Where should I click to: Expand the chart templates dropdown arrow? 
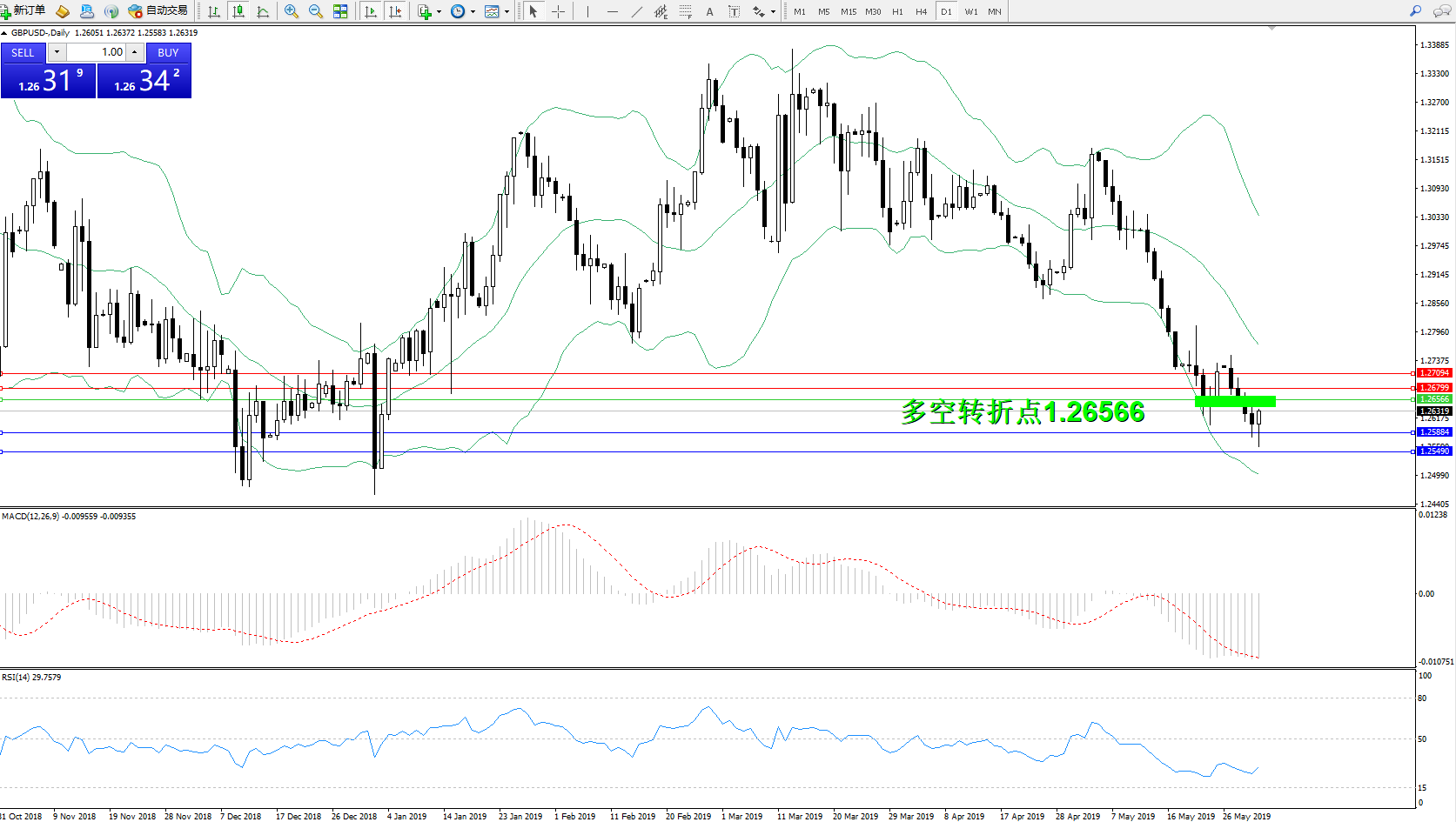[x=507, y=12]
